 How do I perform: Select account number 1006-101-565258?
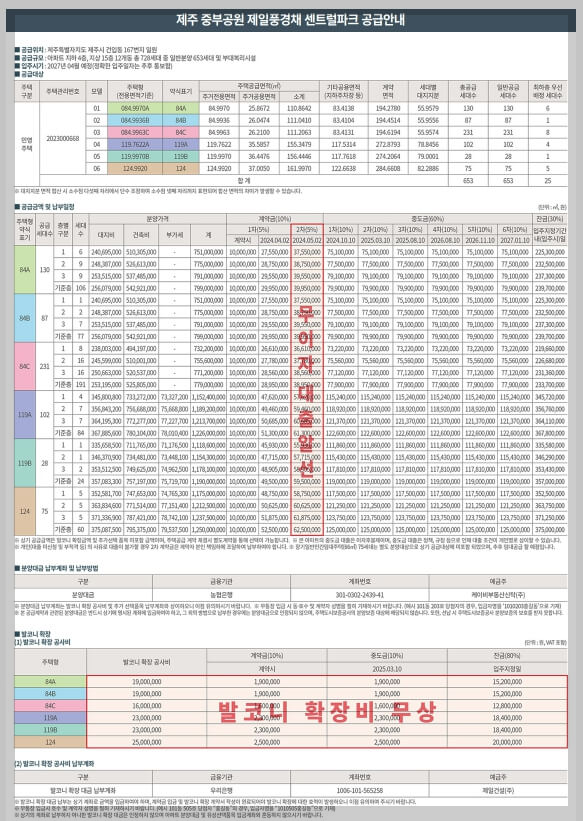point(359,791)
